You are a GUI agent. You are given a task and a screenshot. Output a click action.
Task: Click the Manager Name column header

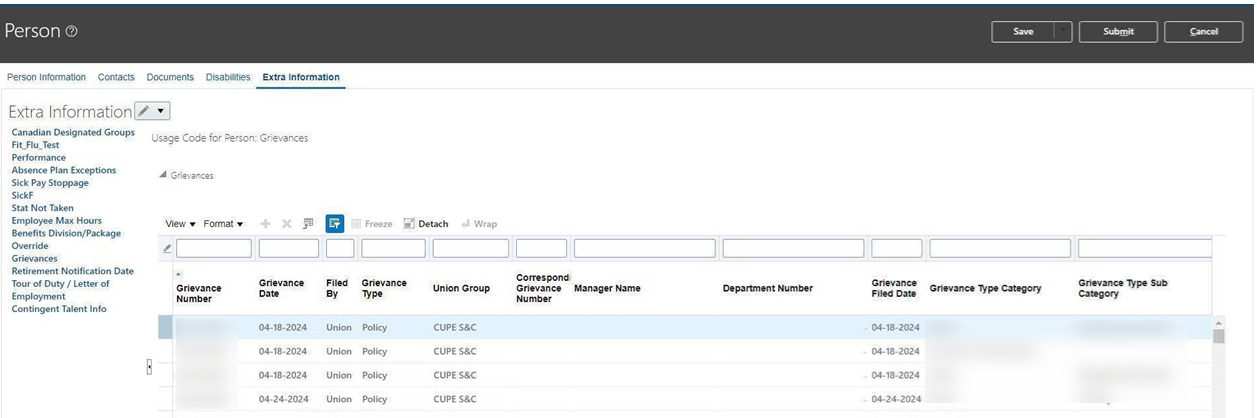click(x=607, y=288)
